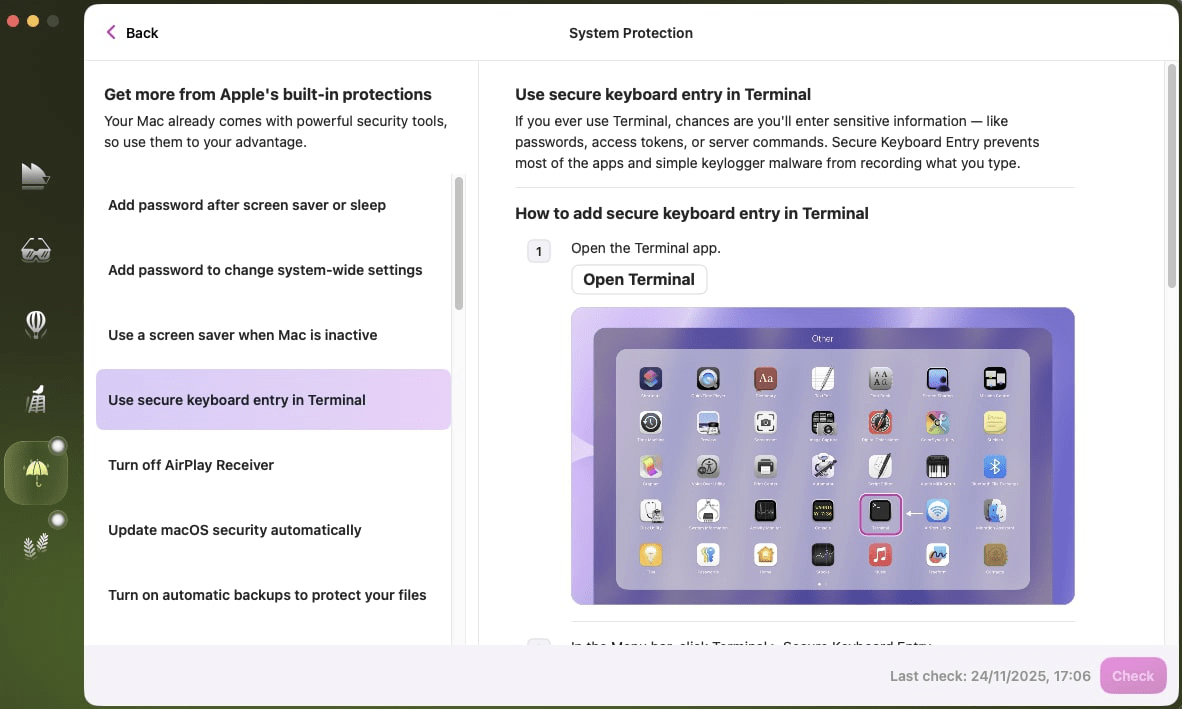1182x709 pixels.
Task: Select 'Add password after screen saver or sleep'
Action: pyautogui.click(x=246, y=204)
